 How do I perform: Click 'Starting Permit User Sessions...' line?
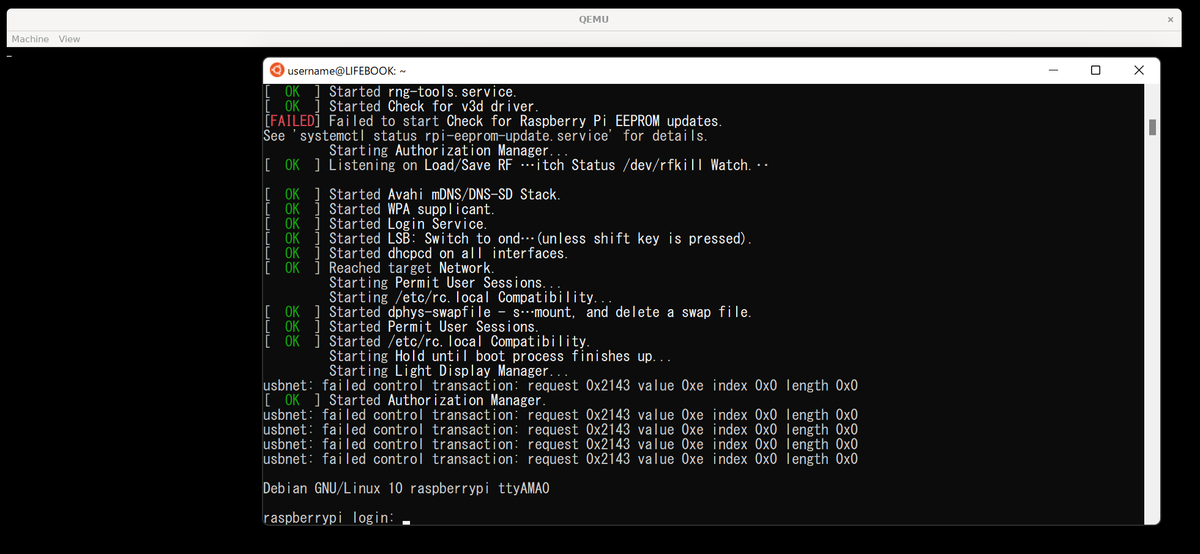[446, 283]
